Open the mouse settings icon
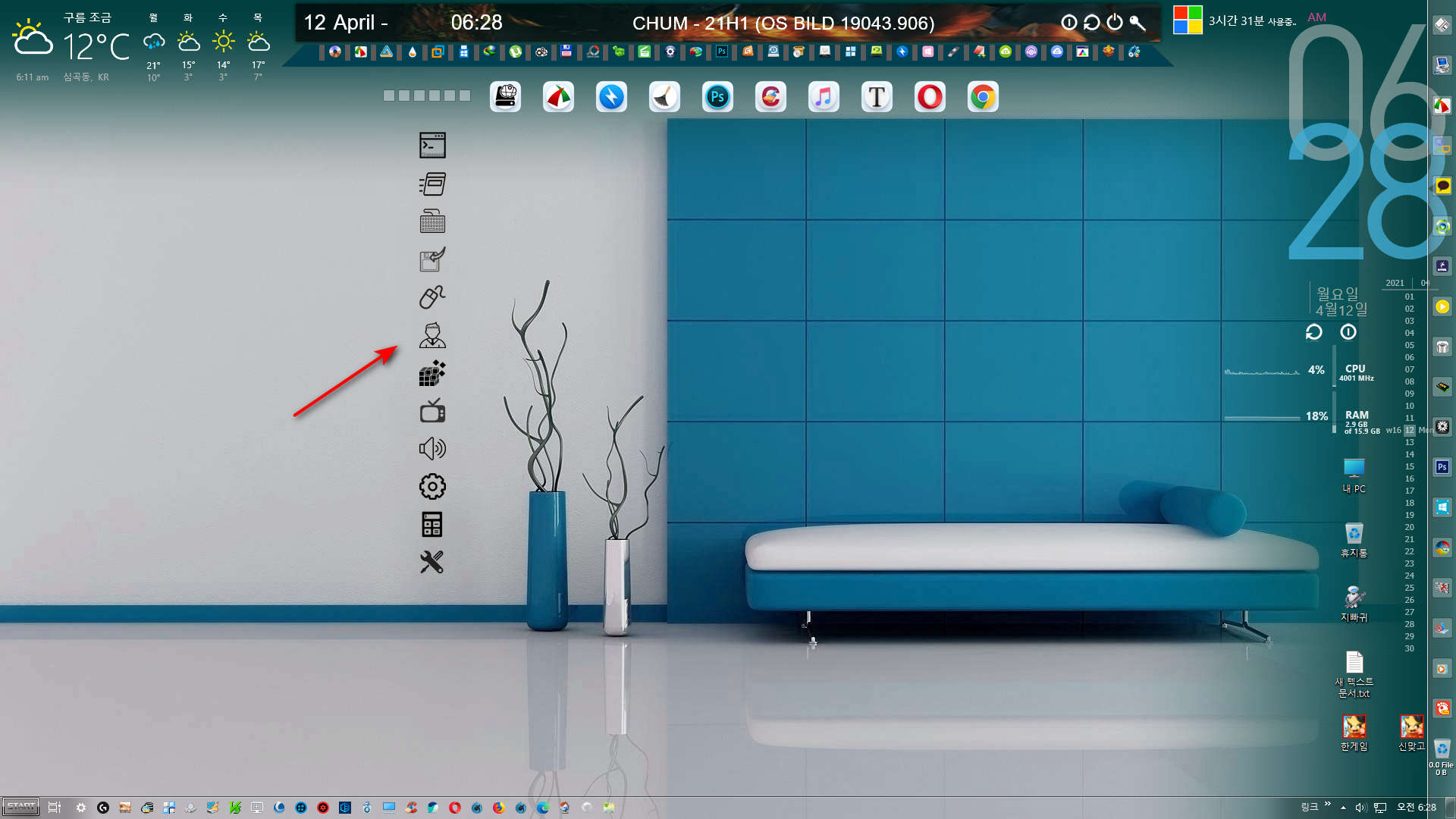Screen dimensions: 1456x819 pyautogui.click(x=432, y=297)
